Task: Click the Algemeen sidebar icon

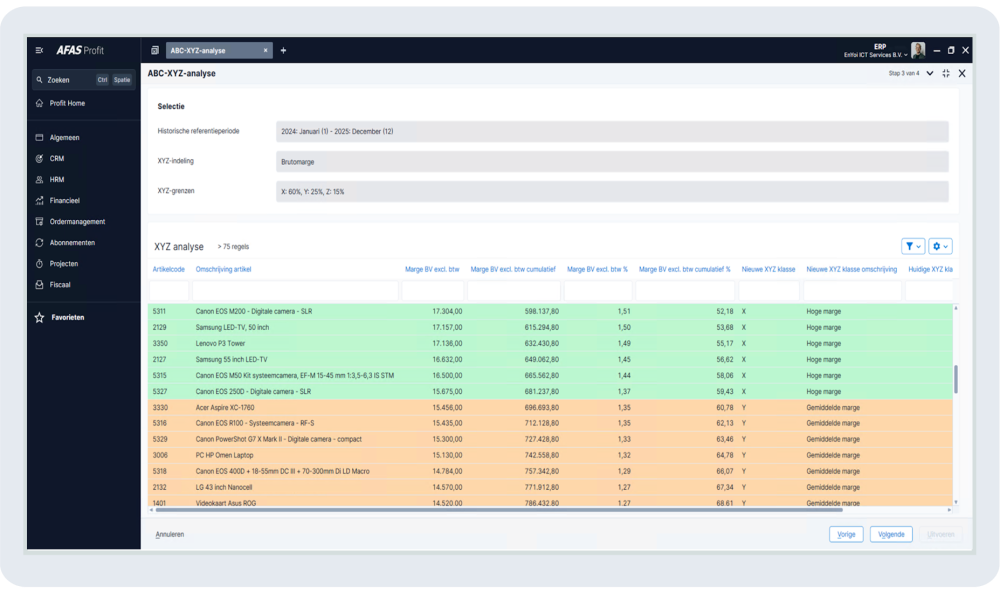Action: point(40,138)
